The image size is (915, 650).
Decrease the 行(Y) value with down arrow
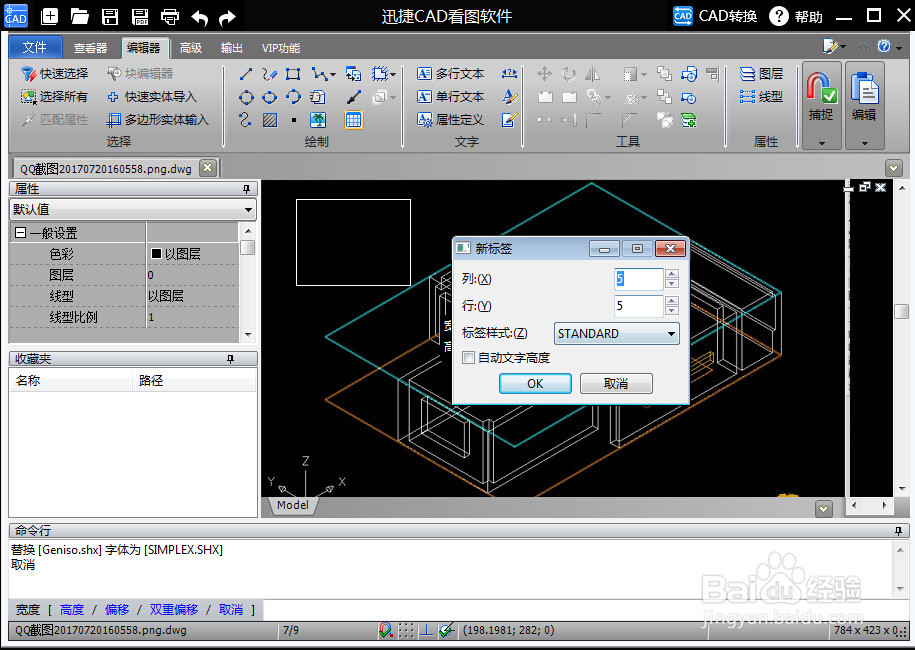point(672,310)
